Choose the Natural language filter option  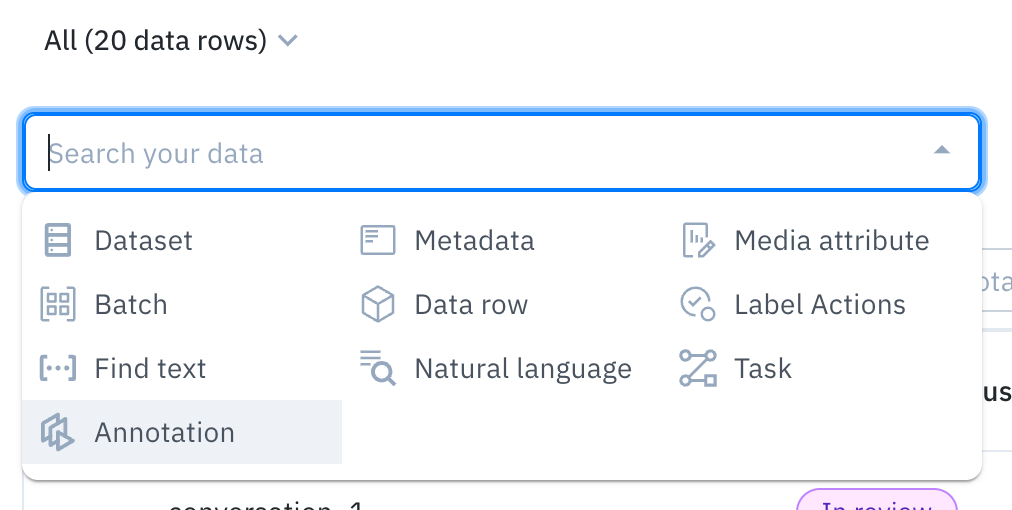[523, 369]
